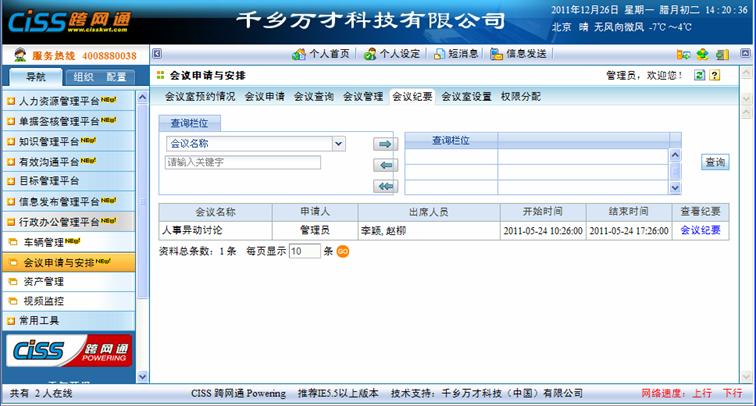Image resolution: width=756 pixels, height=406 pixels.
Task: Open the 会议纪要 link in results row
Action: 700,230
